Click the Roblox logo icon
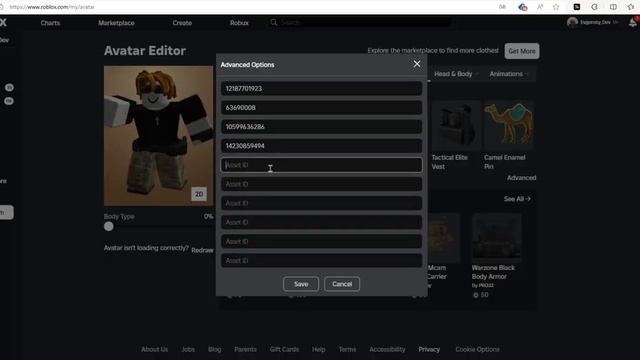Image resolution: width=640 pixels, height=360 pixels. (x=3, y=22)
